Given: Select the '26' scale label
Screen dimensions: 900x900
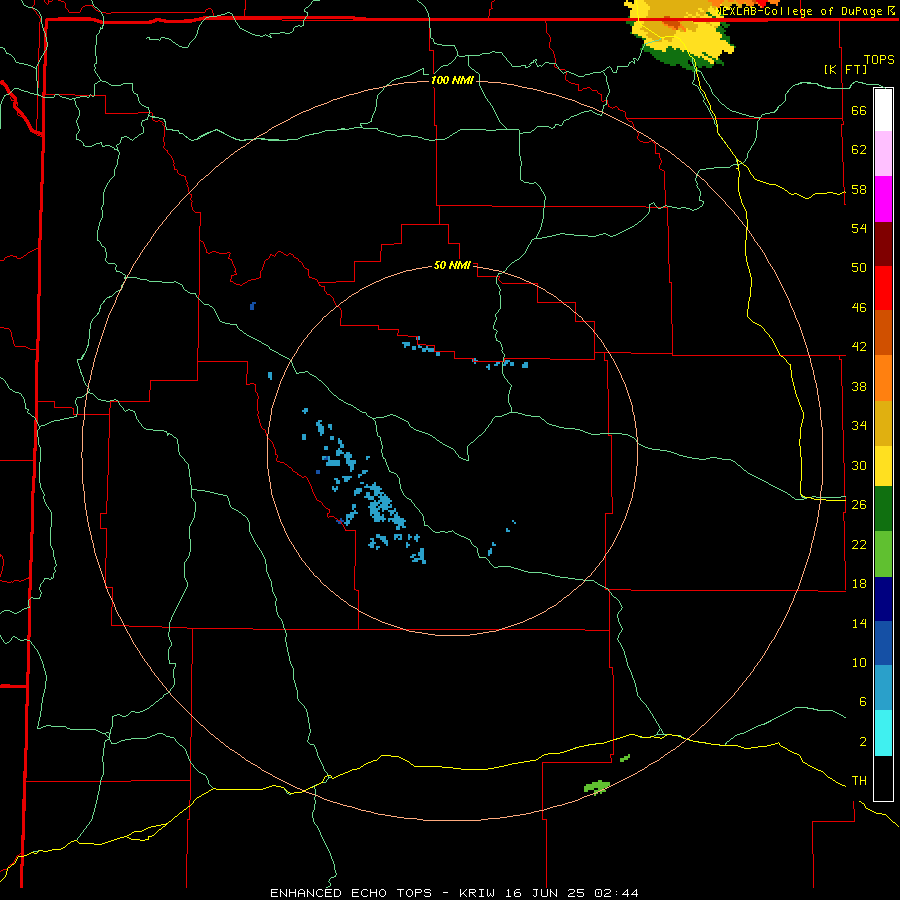Looking at the screenshot, I should [859, 505].
